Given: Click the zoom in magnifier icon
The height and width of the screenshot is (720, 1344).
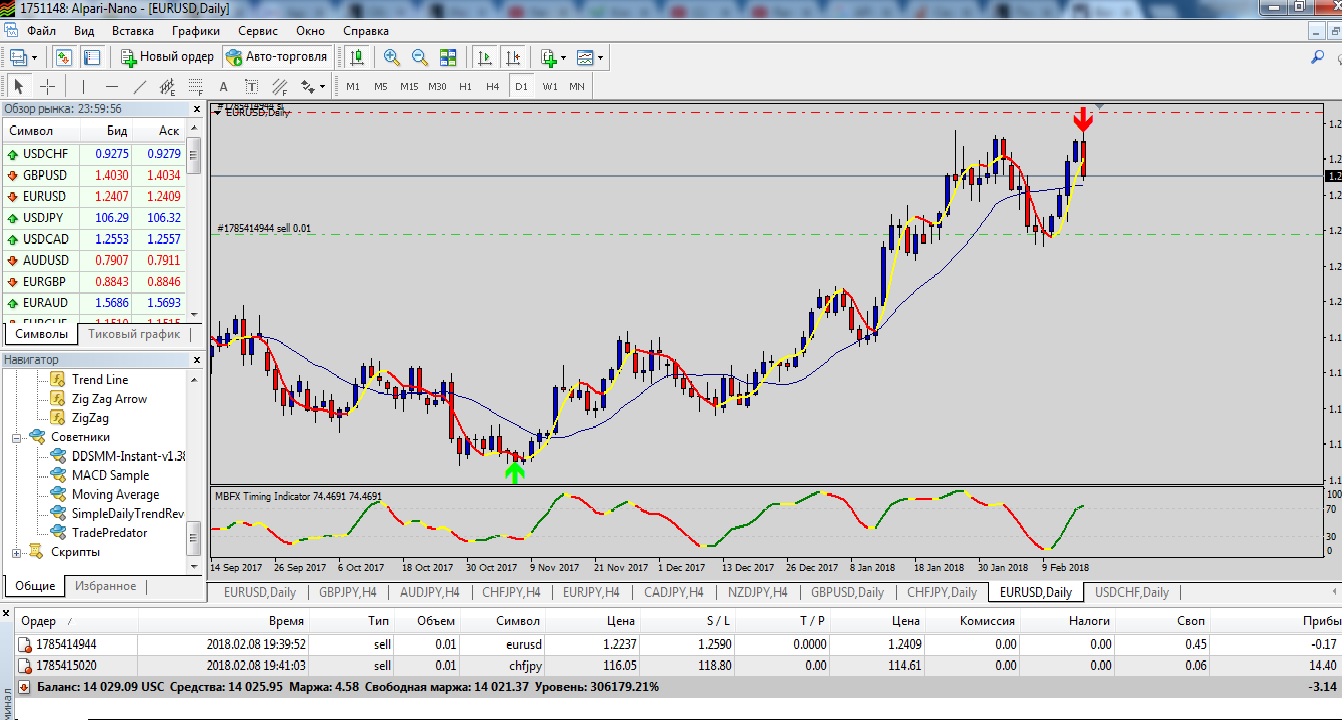Looking at the screenshot, I should coord(391,57).
